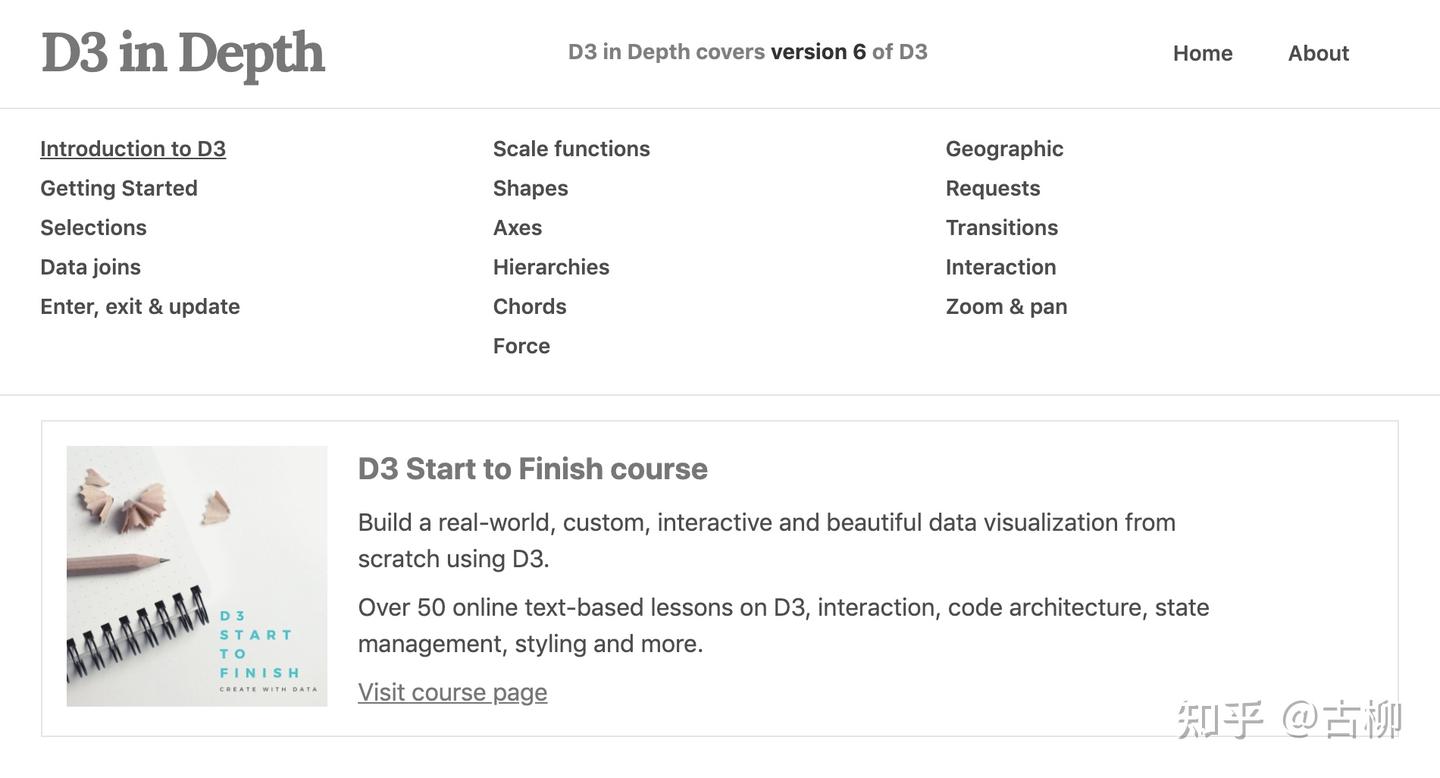Click the D3 in Depth site logo
The width and height of the screenshot is (1440, 778).
coord(183,53)
